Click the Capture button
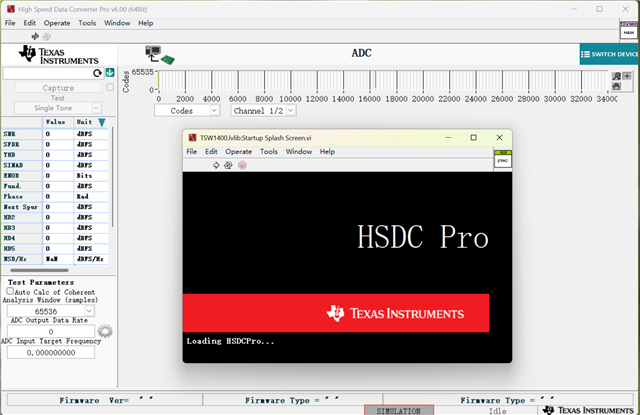The height and width of the screenshot is (415, 640). (58, 88)
